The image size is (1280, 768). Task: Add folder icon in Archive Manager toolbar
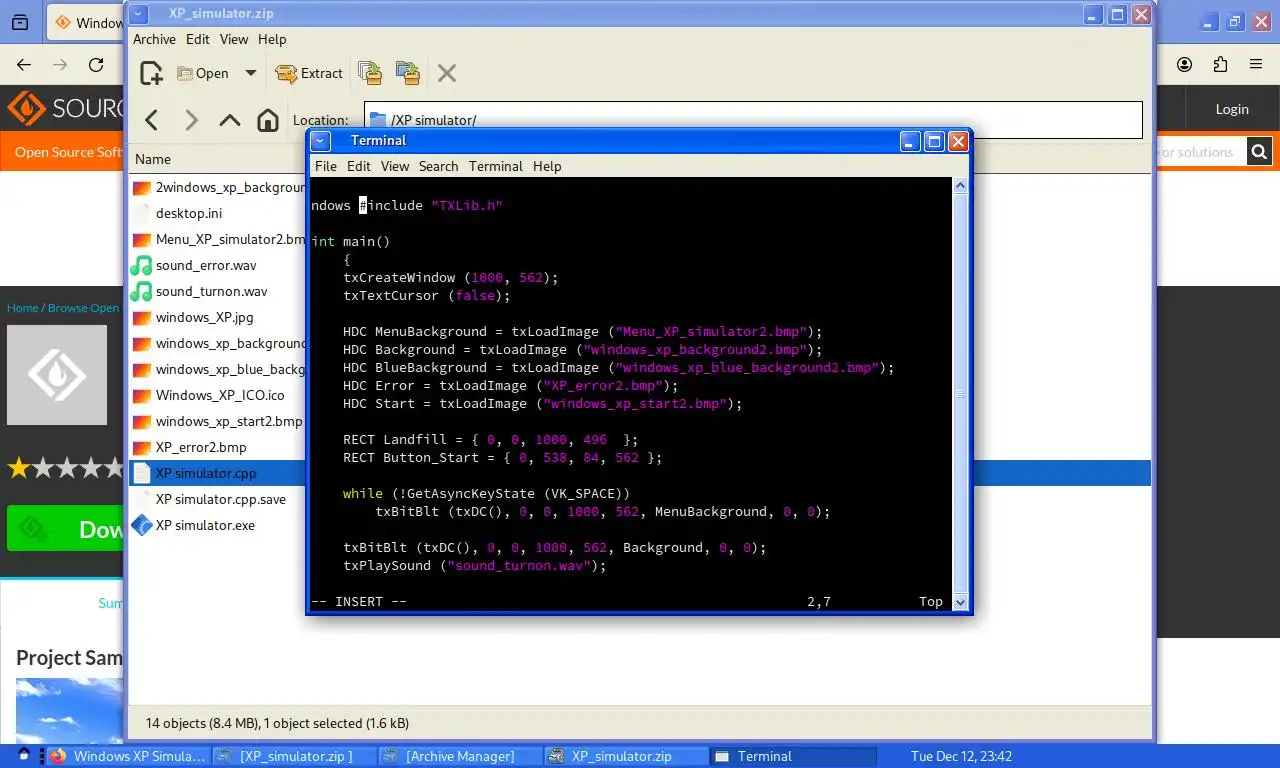pos(407,73)
